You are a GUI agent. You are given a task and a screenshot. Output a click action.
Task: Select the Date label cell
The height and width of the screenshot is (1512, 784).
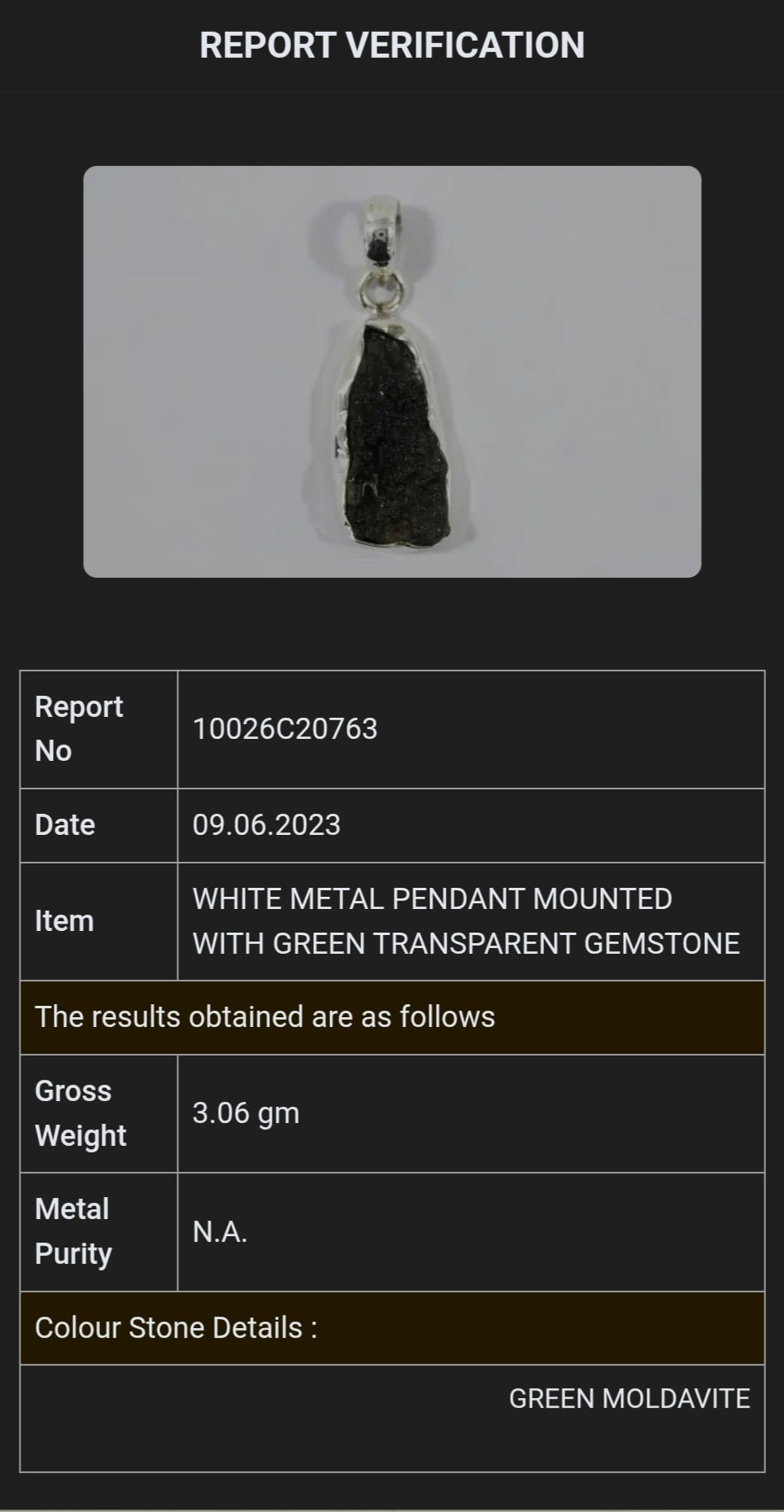[x=98, y=825]
